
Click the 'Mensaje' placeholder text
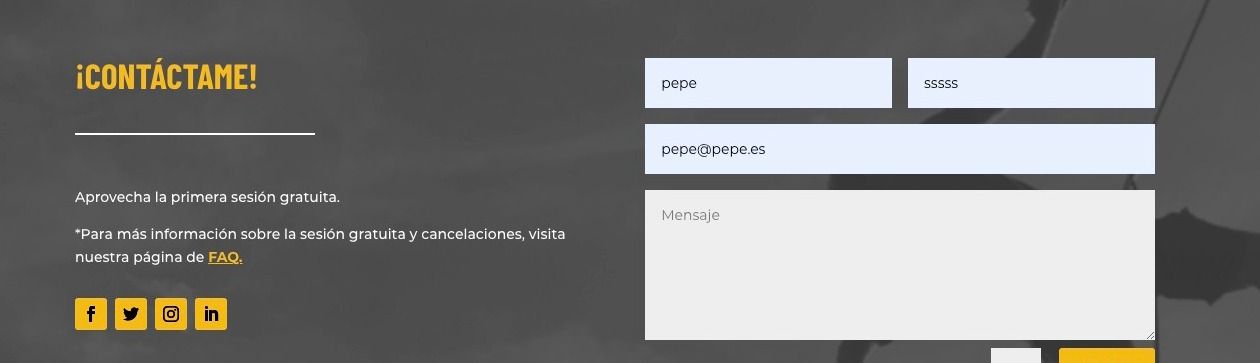pyautogui.click(x=690, y=215)
